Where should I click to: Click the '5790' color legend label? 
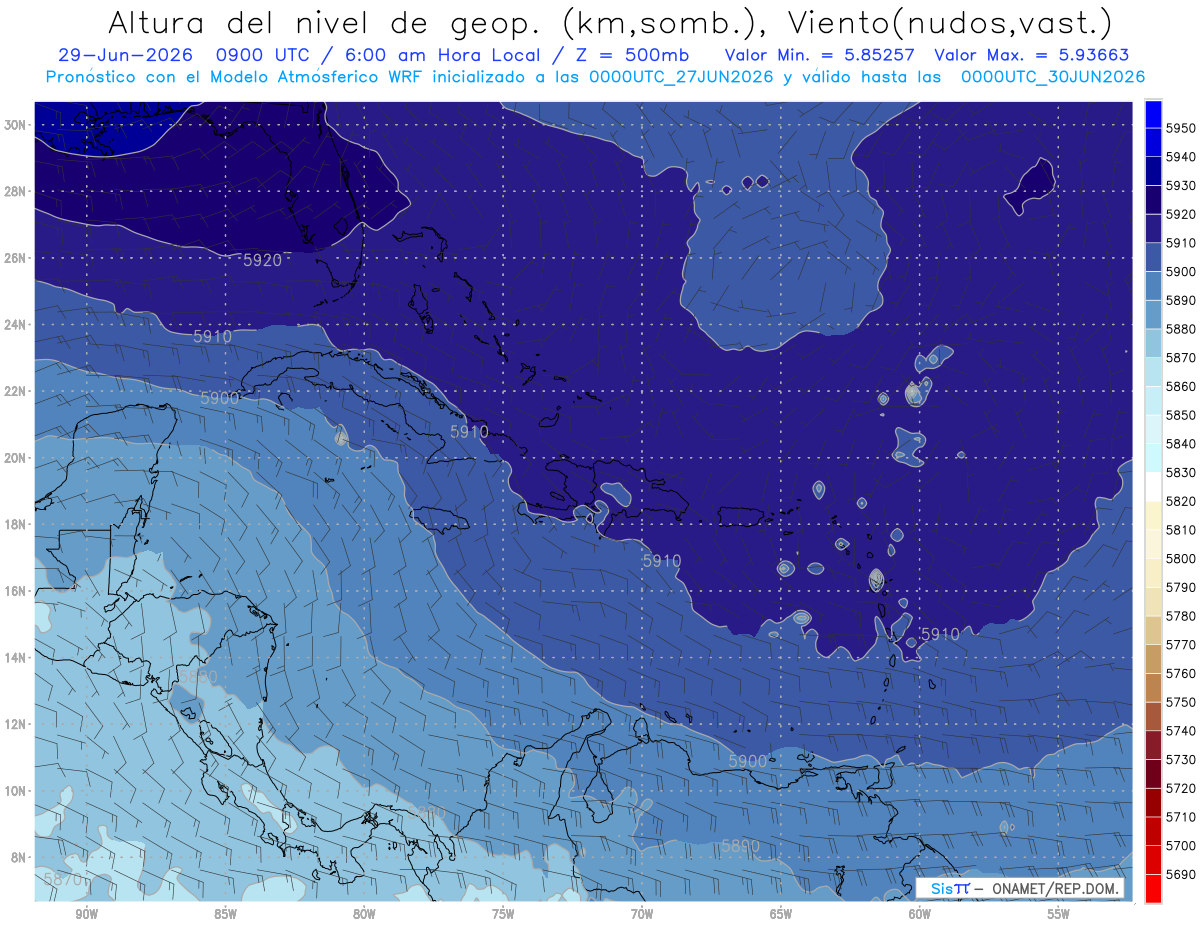click(1180, 587)
